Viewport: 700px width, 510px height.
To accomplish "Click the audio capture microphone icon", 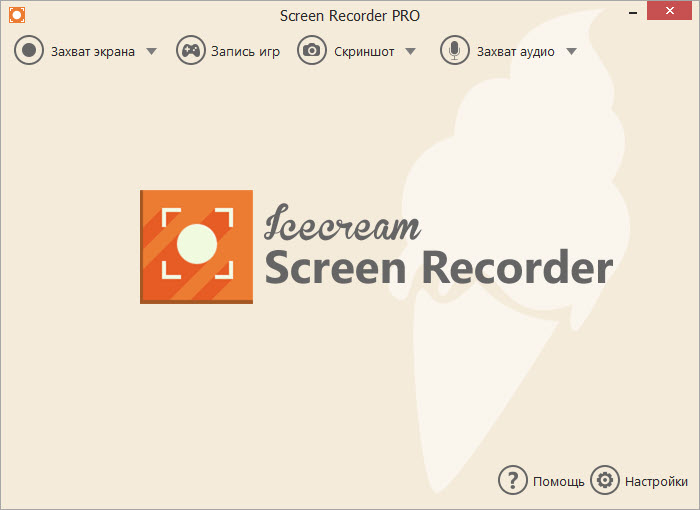I will [454, 50].
